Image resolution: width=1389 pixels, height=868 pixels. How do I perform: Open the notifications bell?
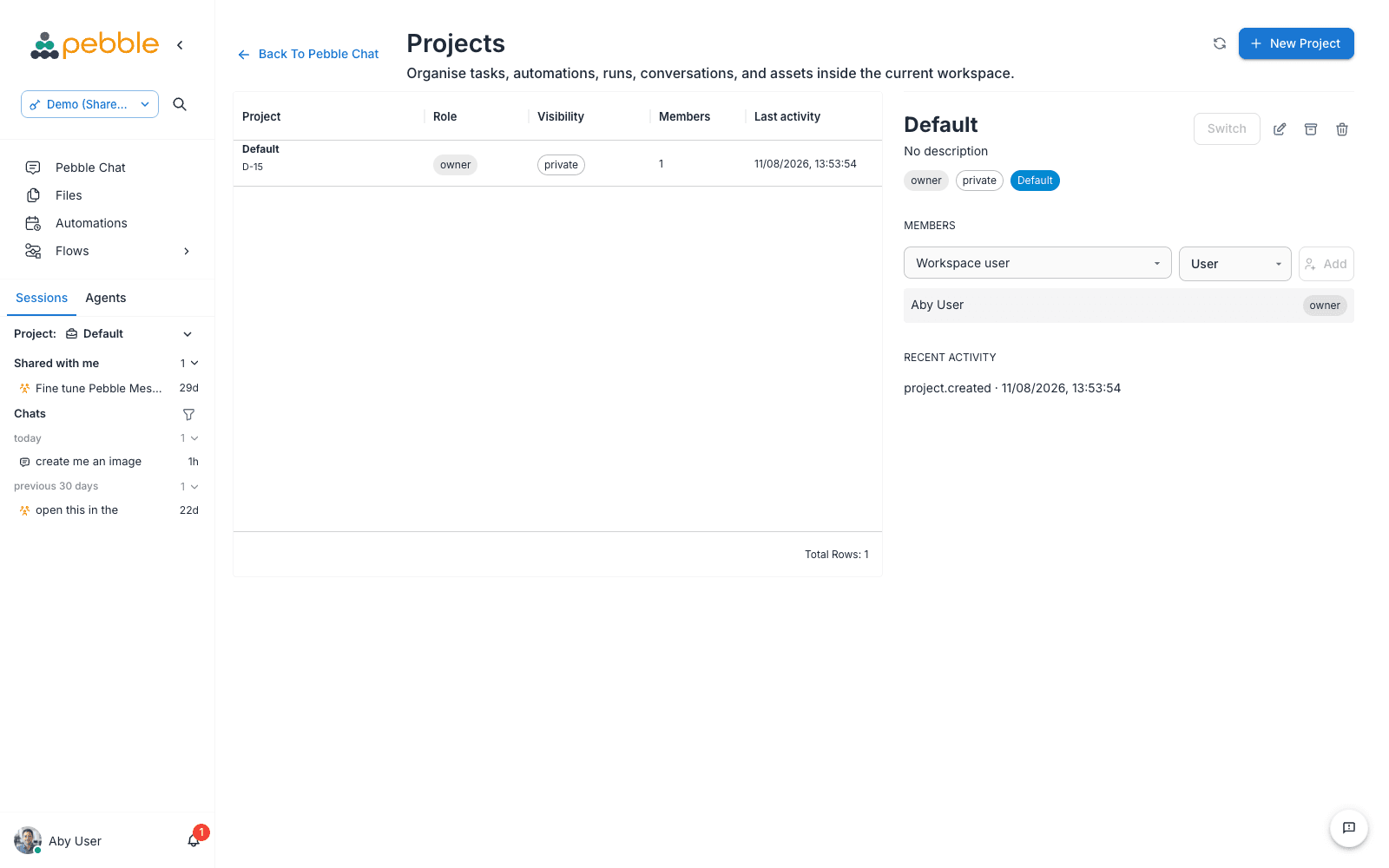click(194, 840)
